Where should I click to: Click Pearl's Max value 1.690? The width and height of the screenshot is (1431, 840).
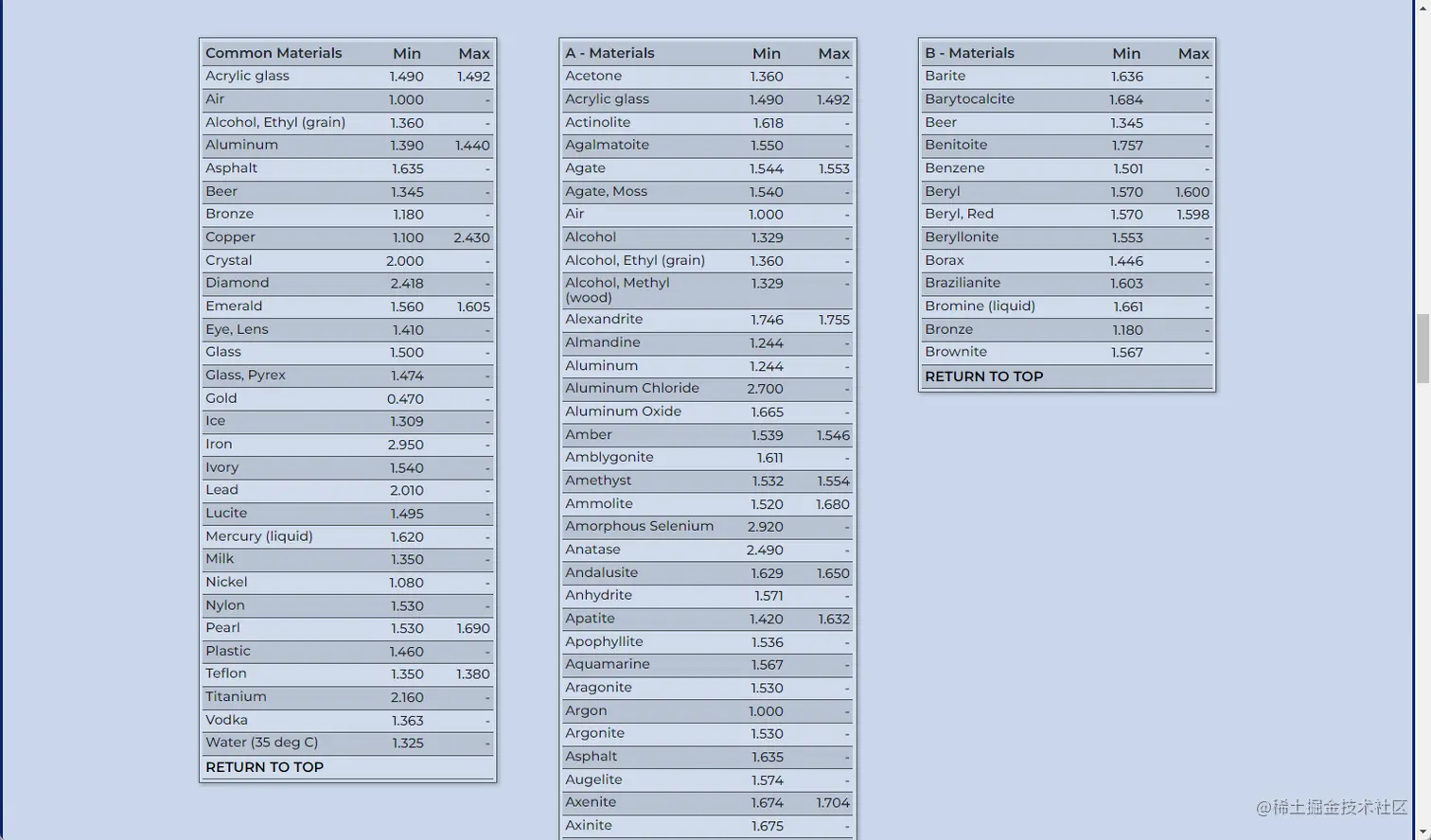point(473,628)
